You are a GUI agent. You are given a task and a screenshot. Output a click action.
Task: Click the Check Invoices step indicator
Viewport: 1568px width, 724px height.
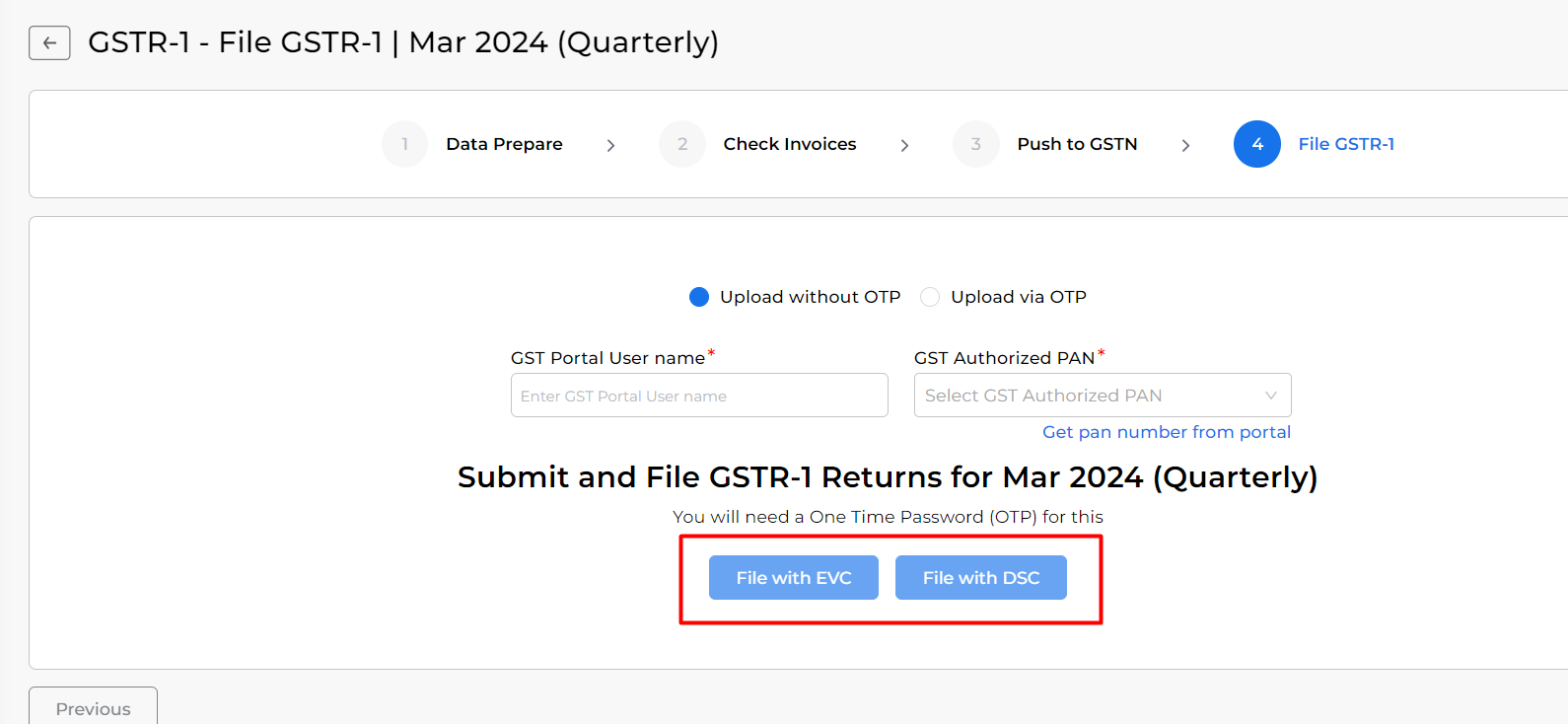[x=682, y=144]
